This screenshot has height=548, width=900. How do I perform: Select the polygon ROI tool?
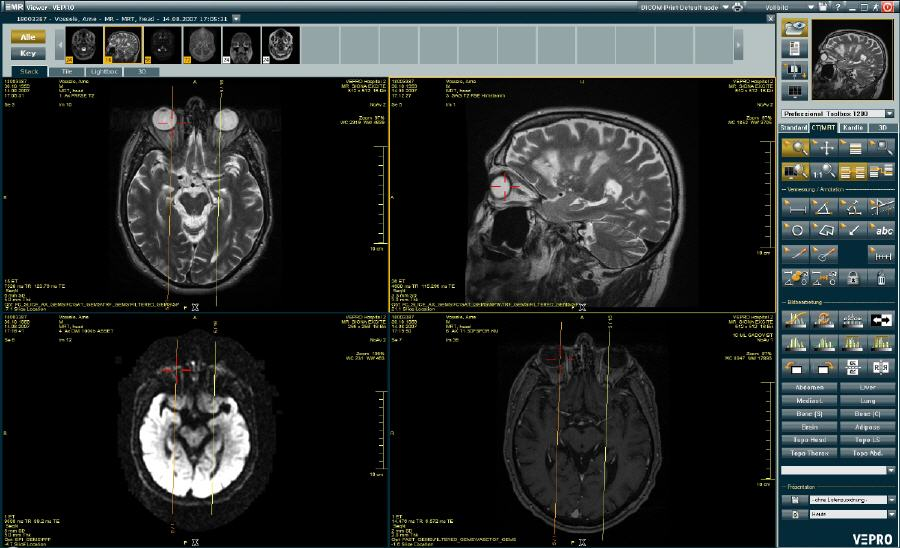[x=825, y=231]
